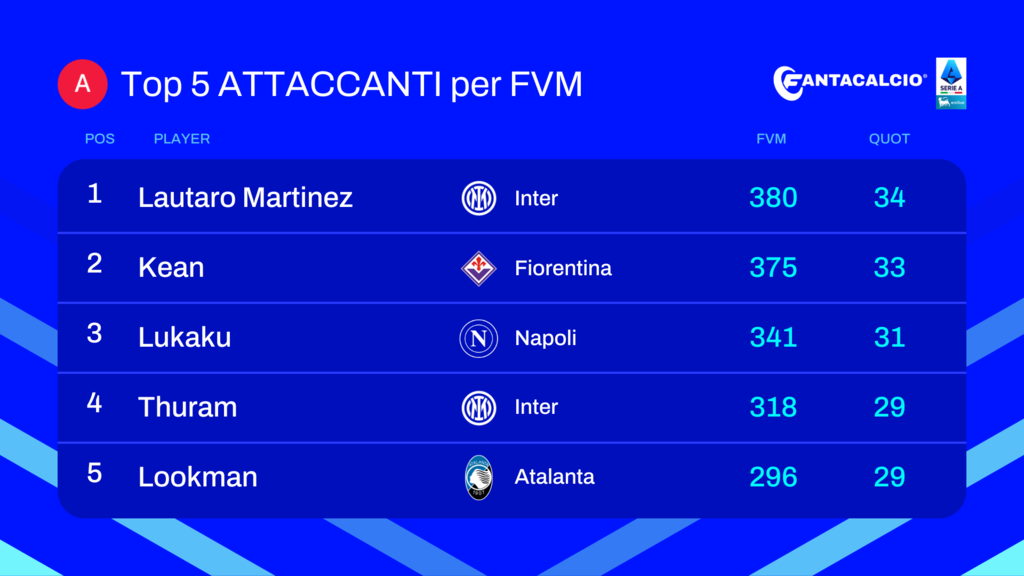Click the red A attaccanti badge
Viewport: 1024px width, 576px height.
click(82, 84)
